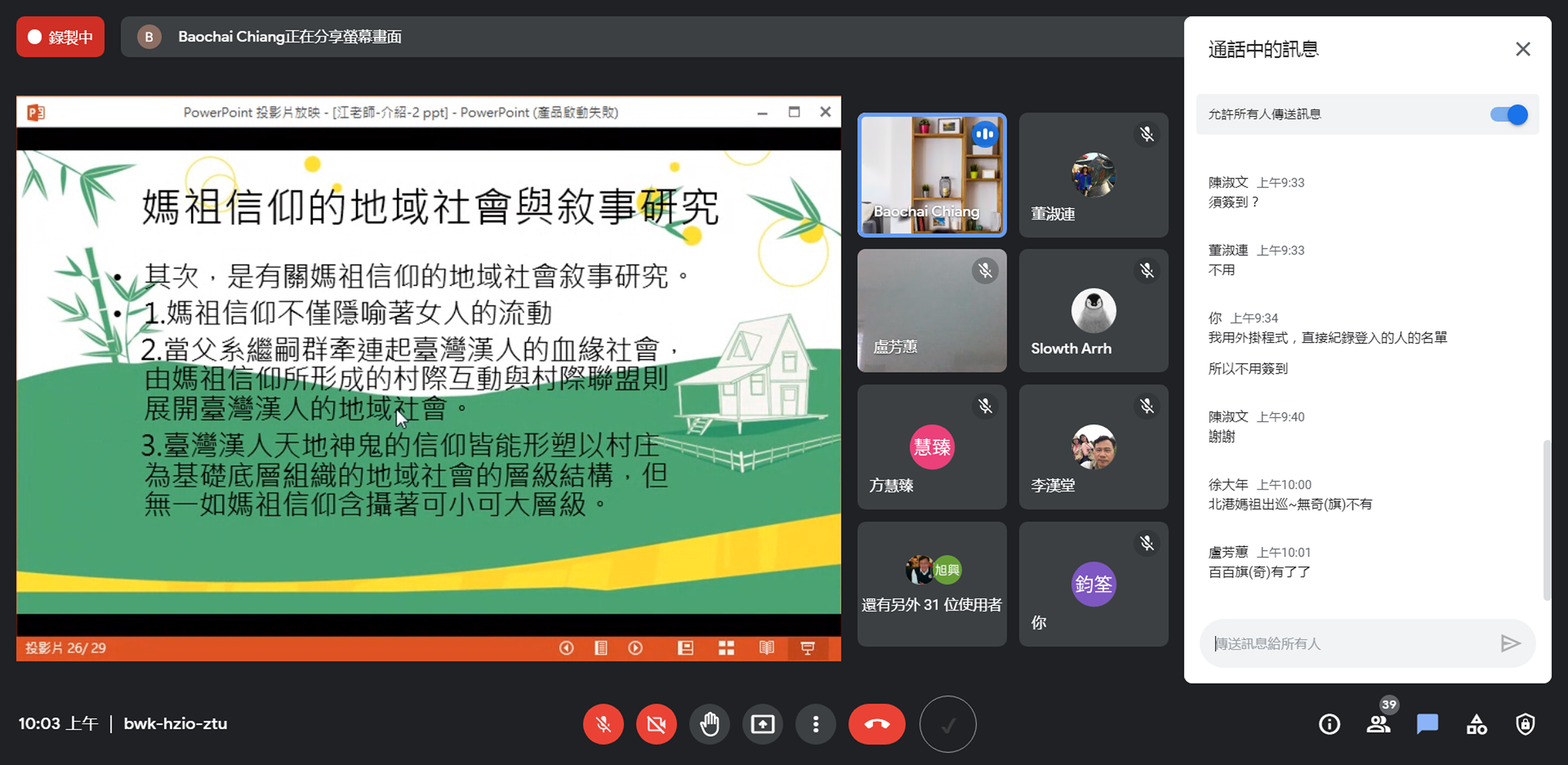The width and height of the screenshot is (1568, 765).
Task: Disable allow everyone to send messages
Action: (1509, 114)
